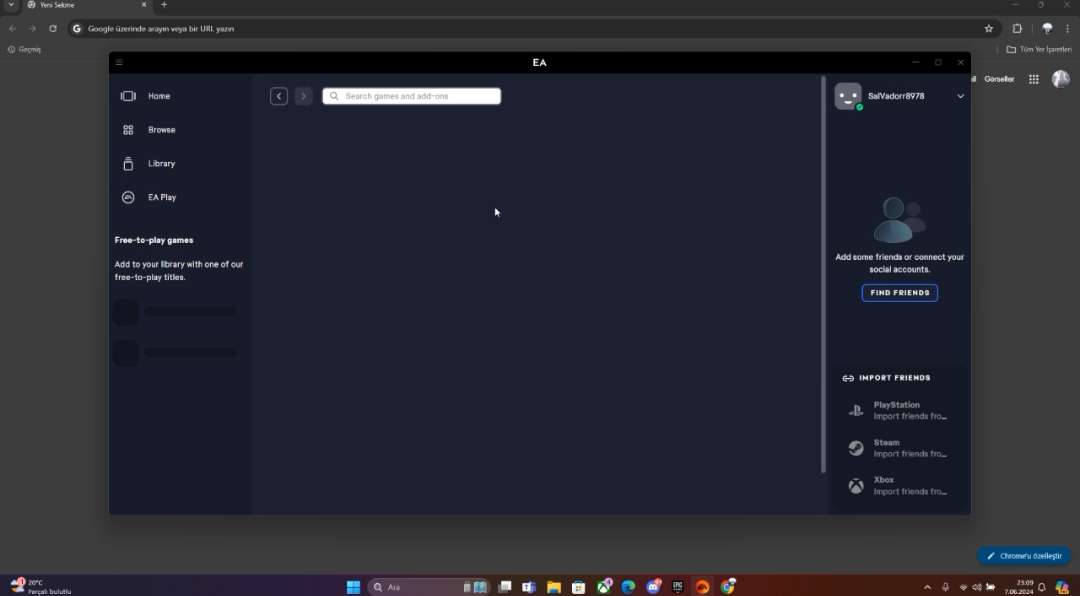The height and width of the screenshot is (596, 1080).
Task: Open File Explorer from taskbar
Action: [554, 587]
